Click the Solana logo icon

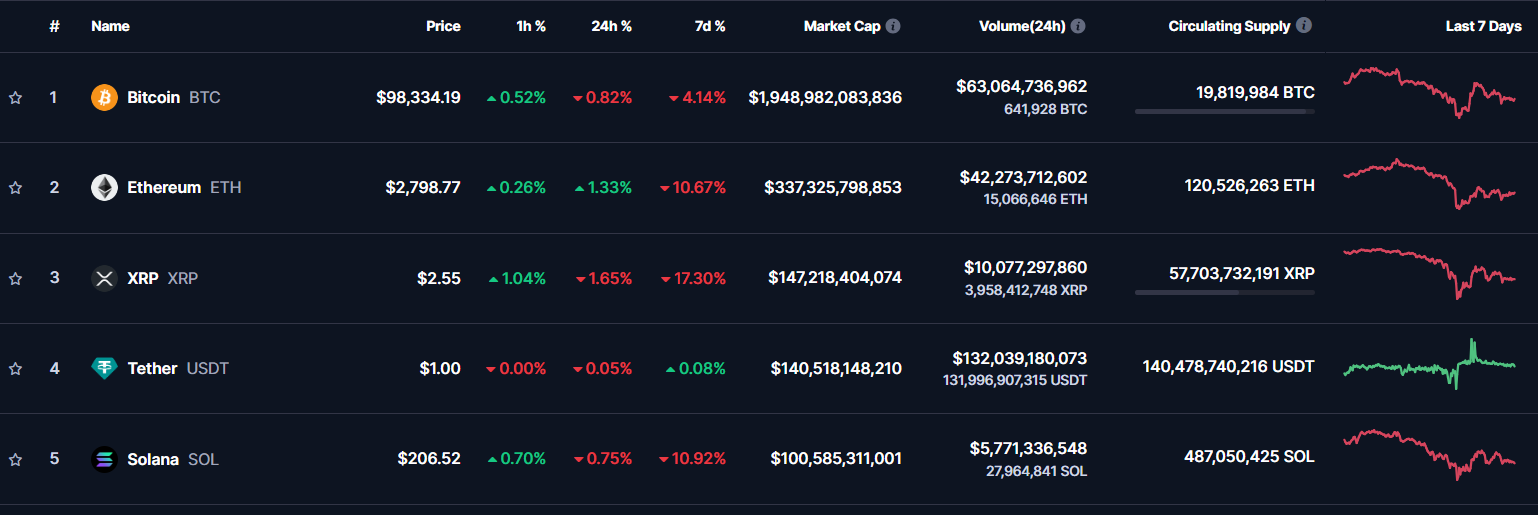pos(104,459)
